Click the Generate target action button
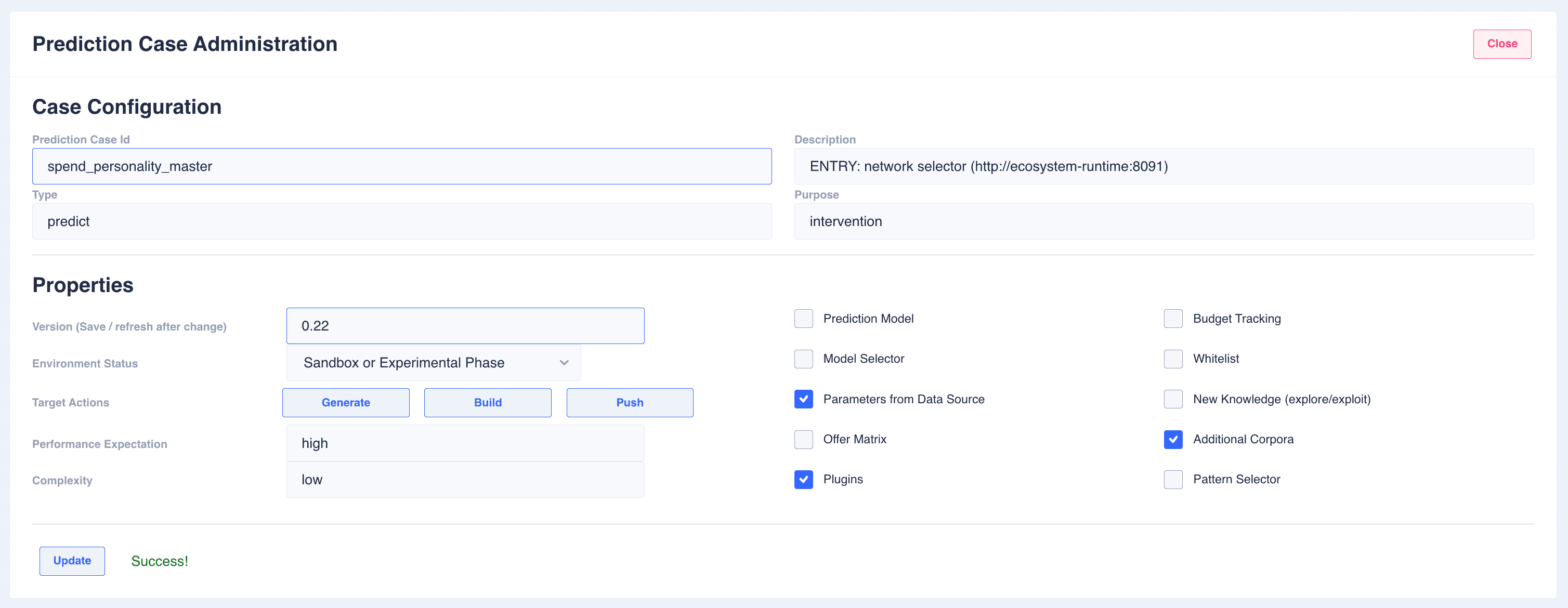The width and height of the screenshot is (1568, 608). 346,402
